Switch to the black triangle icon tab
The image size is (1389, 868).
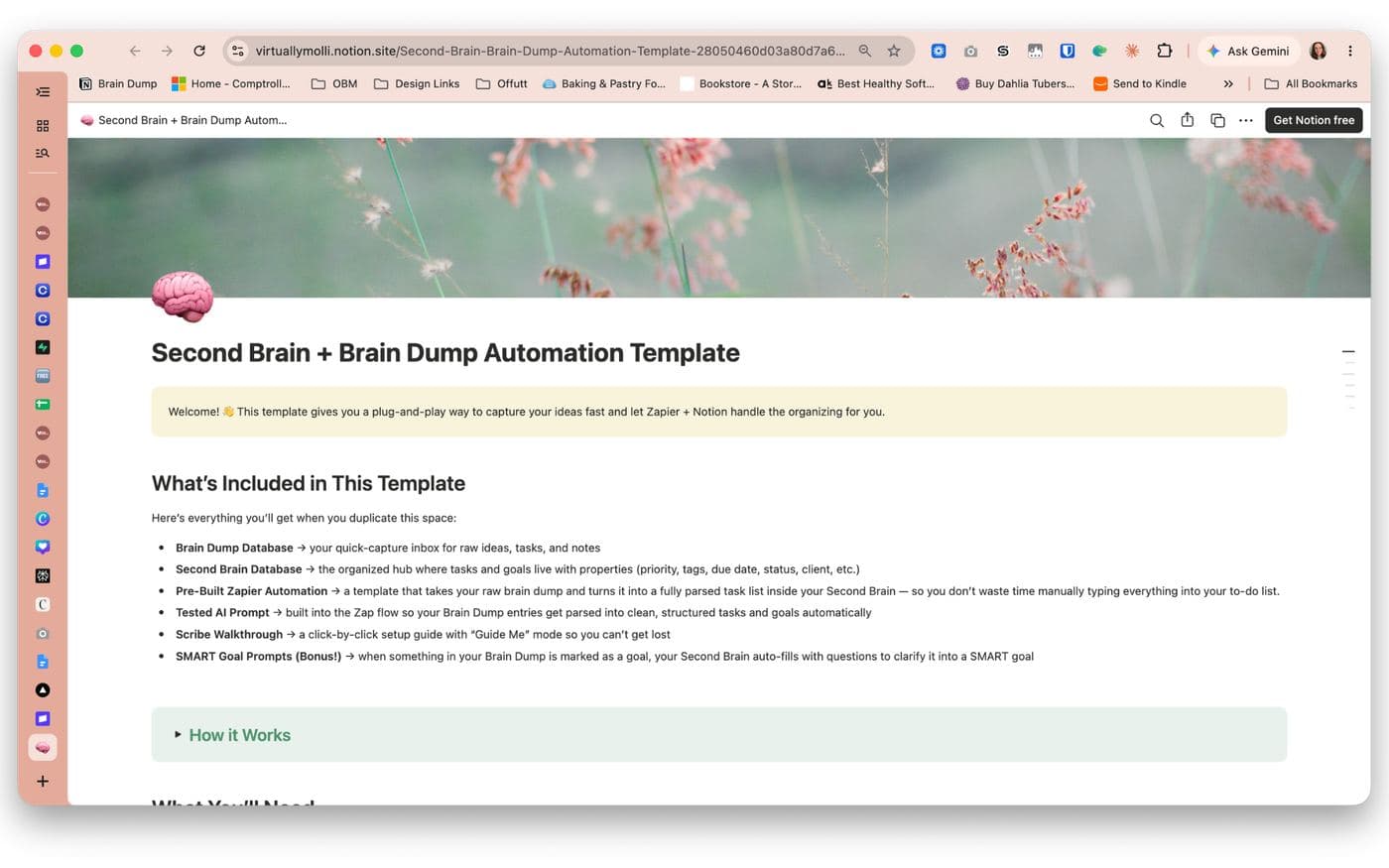(43, 689)
